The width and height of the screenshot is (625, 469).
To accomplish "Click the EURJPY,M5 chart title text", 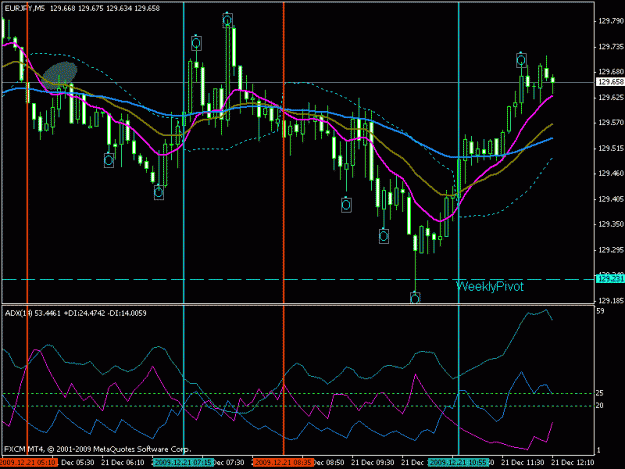I will pyautogui.click(x=25, y=8).
